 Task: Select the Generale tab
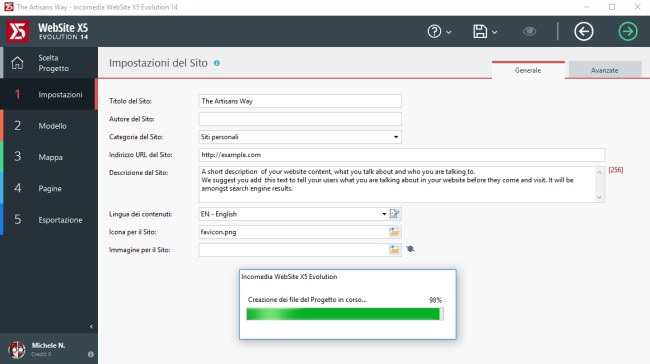coord(528,70)
